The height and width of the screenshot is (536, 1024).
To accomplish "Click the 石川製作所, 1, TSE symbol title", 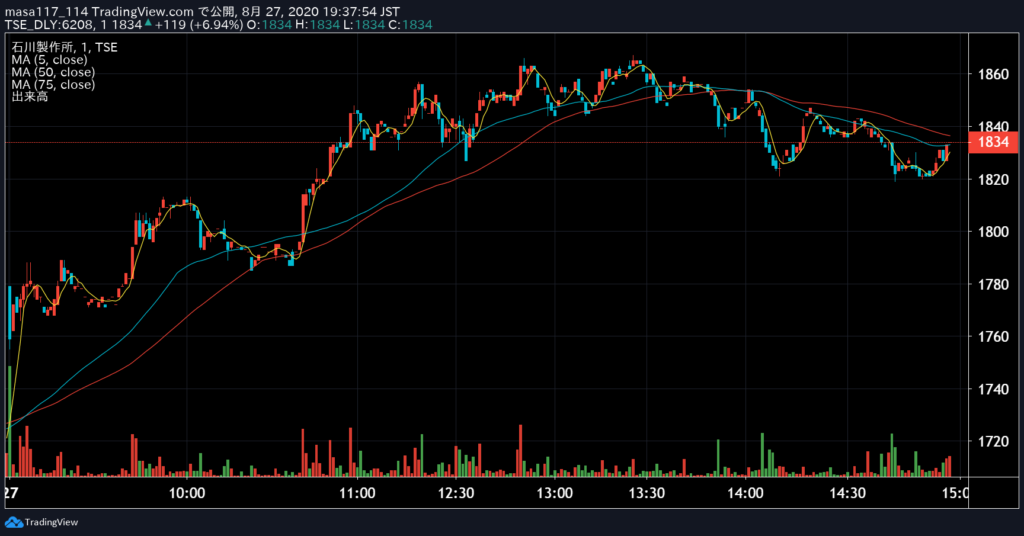I will click(64, 47).
